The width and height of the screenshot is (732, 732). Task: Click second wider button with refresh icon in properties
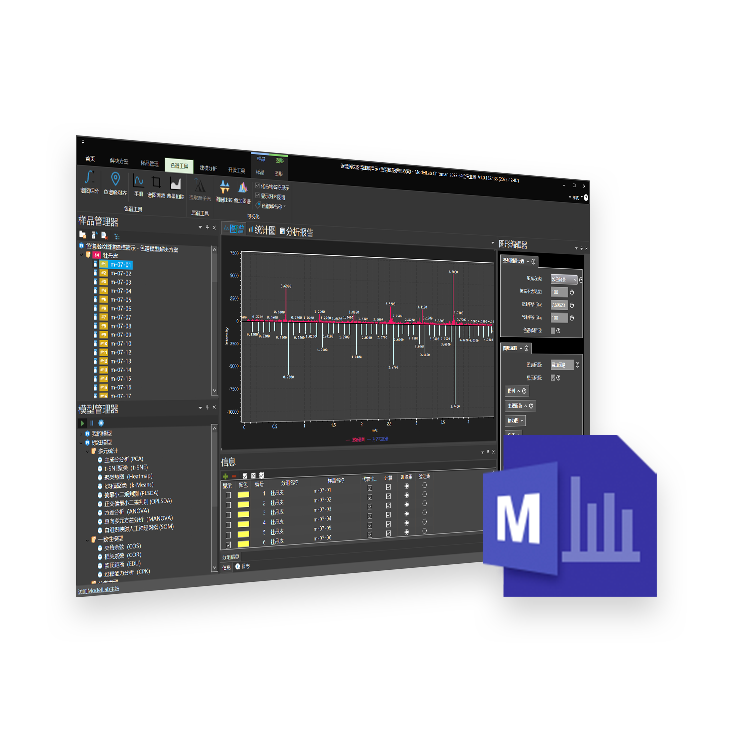pyautogui.click(x=521, y=406)
